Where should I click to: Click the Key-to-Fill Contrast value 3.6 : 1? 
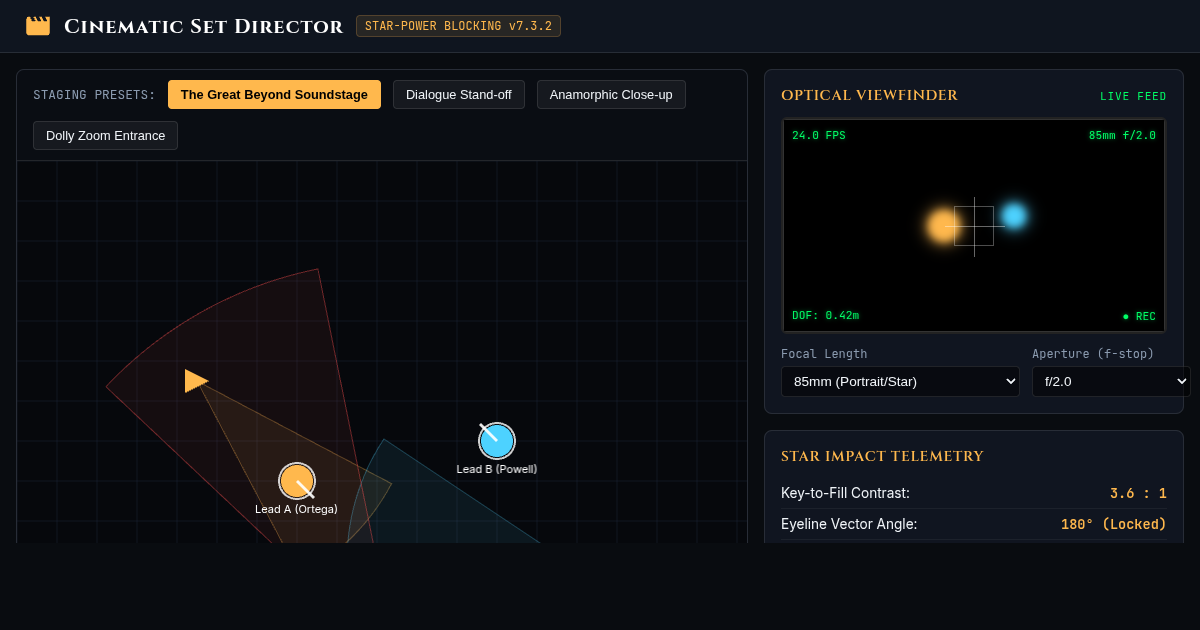coord(1138,493)
